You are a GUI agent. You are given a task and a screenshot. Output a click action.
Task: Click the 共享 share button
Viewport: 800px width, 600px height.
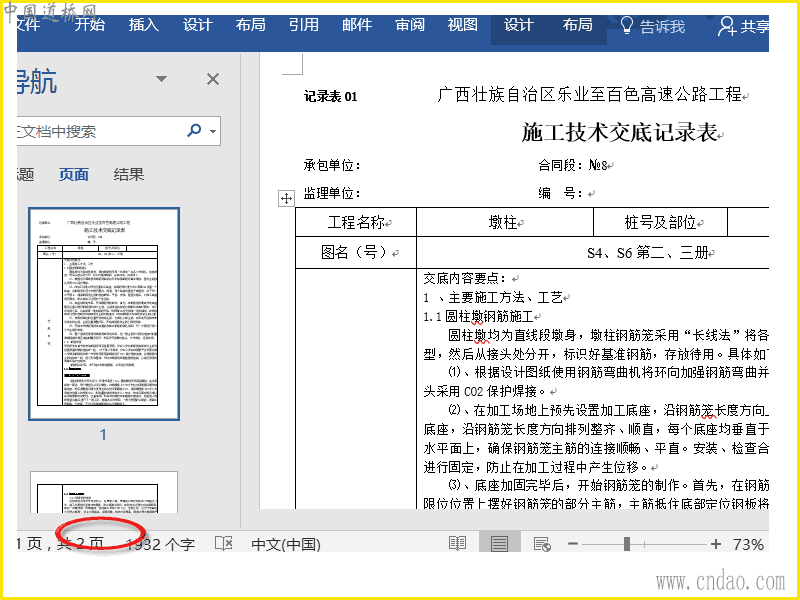(743, 26)
